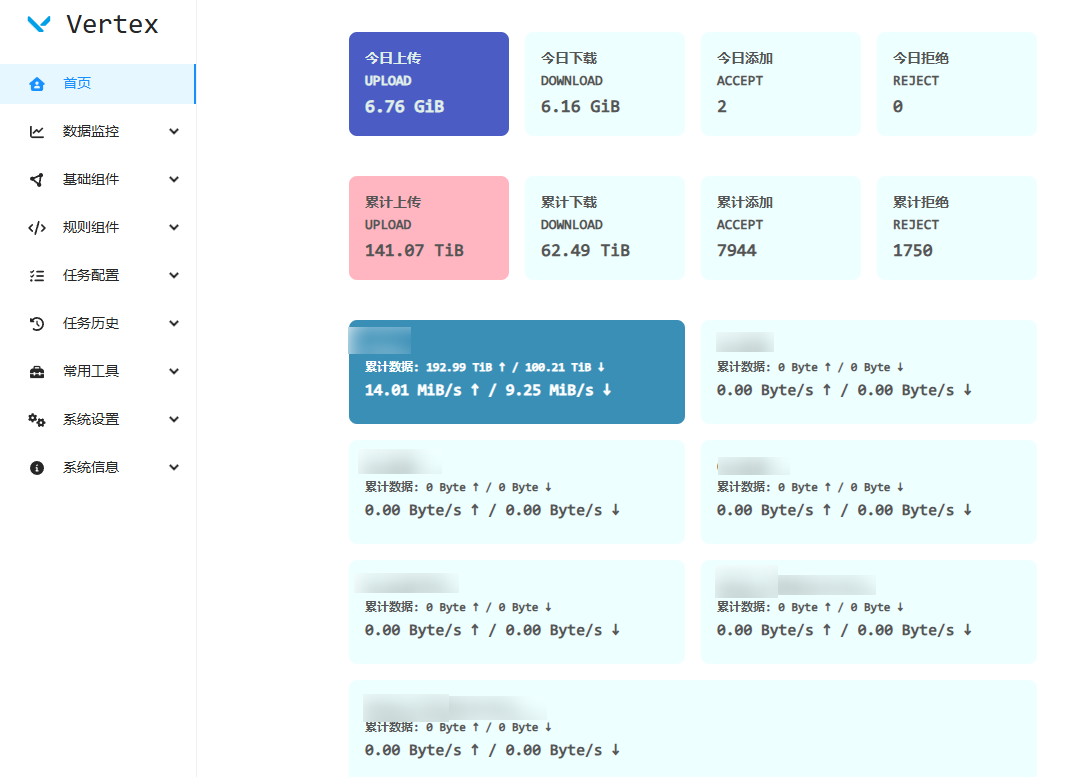Open the 今日上传 6.76 GiB card
1072x777 pixels.
(x=428, y=84)
